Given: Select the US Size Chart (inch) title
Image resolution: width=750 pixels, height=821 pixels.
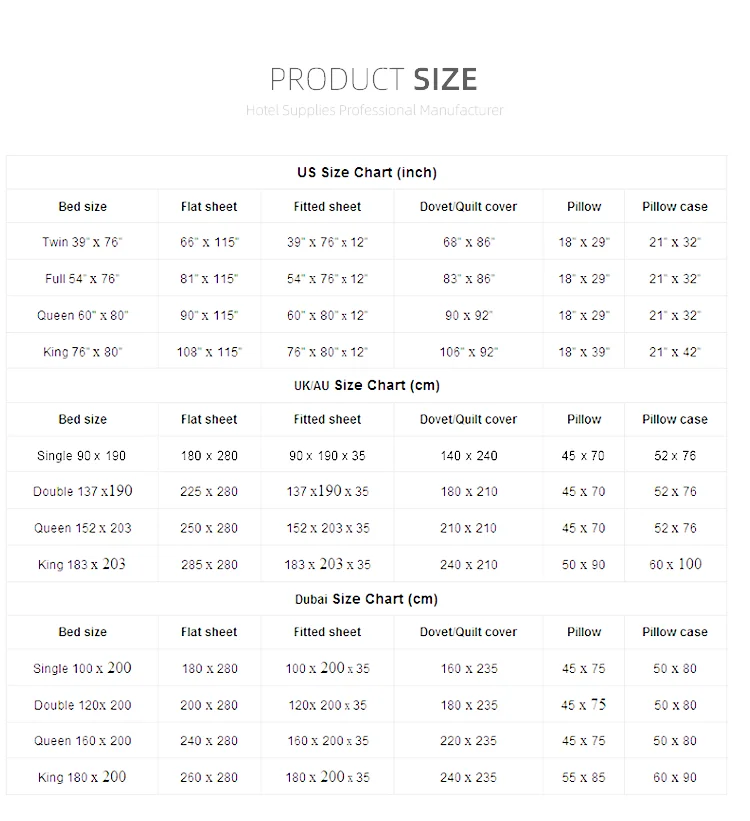Looking at the screenshot, I should coord(366,172).
